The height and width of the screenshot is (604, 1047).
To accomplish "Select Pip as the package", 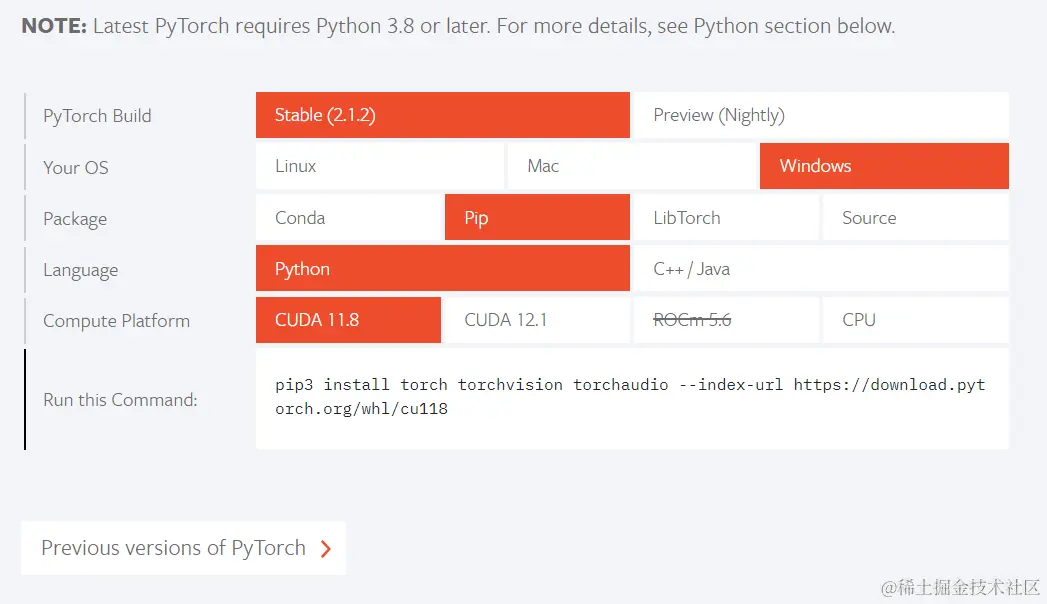I will pos(537,218).
